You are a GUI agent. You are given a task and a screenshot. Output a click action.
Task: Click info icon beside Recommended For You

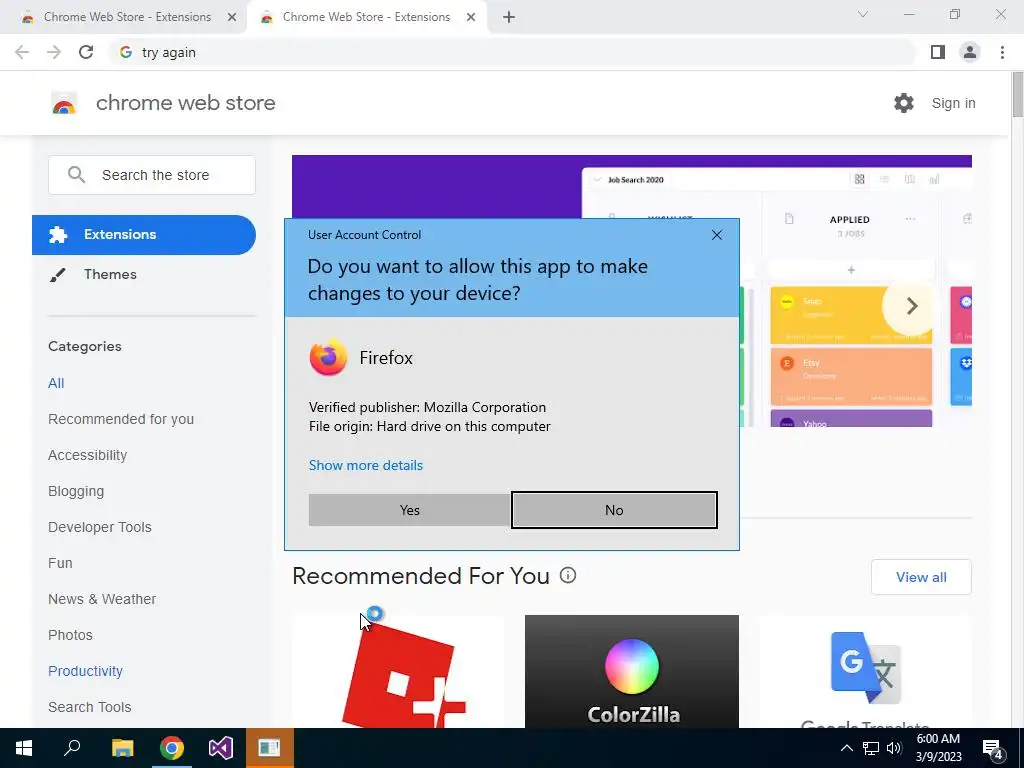pyautogui.click(x=568, y=575)
